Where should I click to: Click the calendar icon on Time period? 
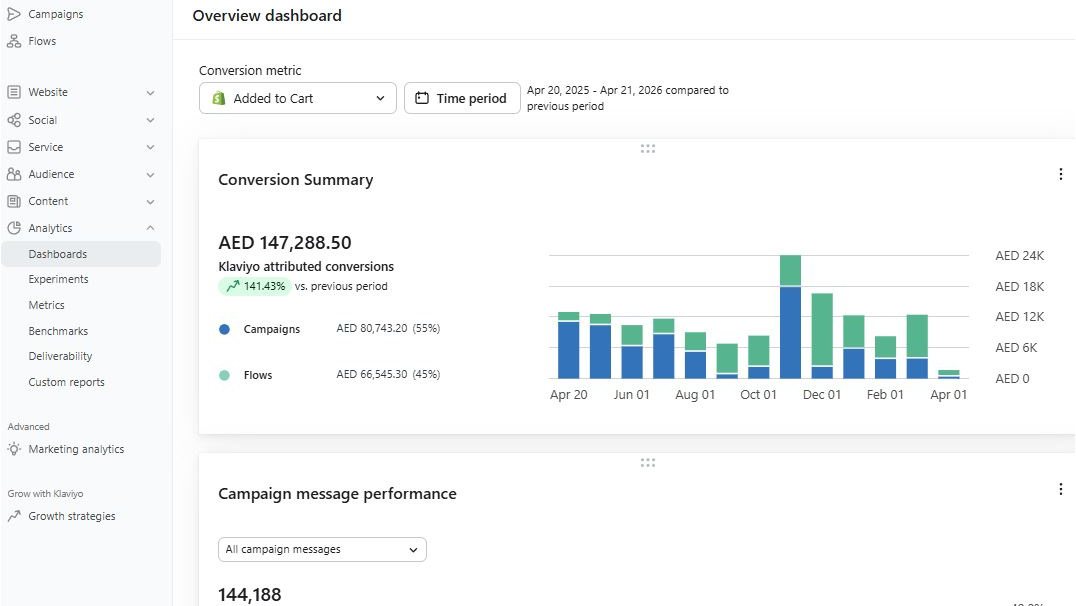[x=422, y=98]
